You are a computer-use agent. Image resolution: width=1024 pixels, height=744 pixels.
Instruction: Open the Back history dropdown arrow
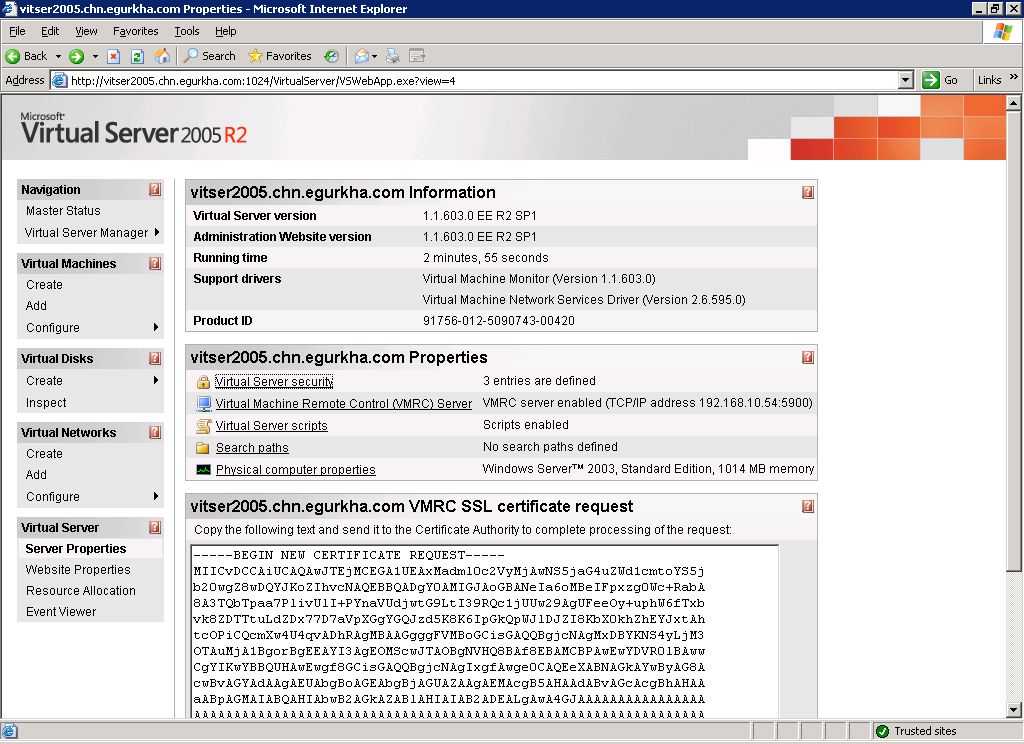(x=58, y=56)
